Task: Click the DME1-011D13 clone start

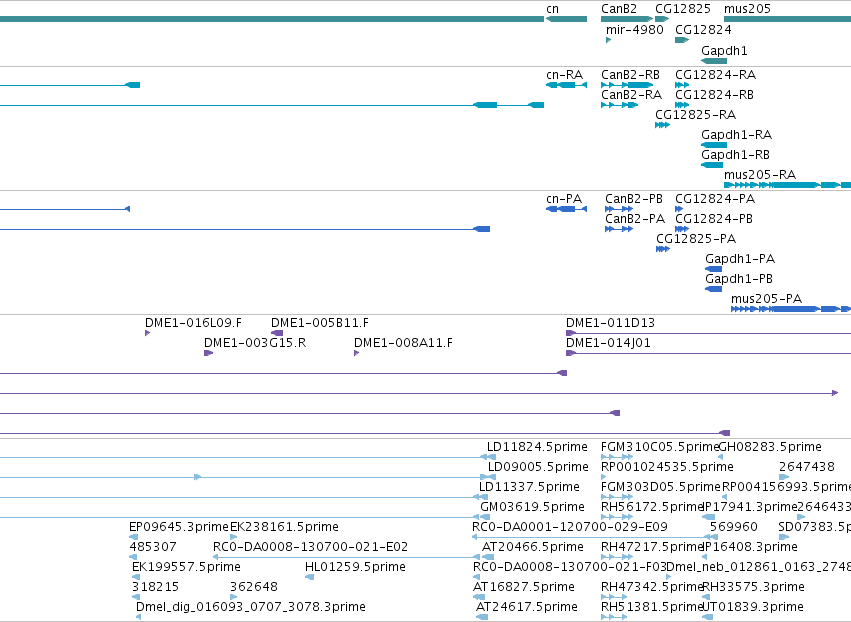Action: [571, 333]
